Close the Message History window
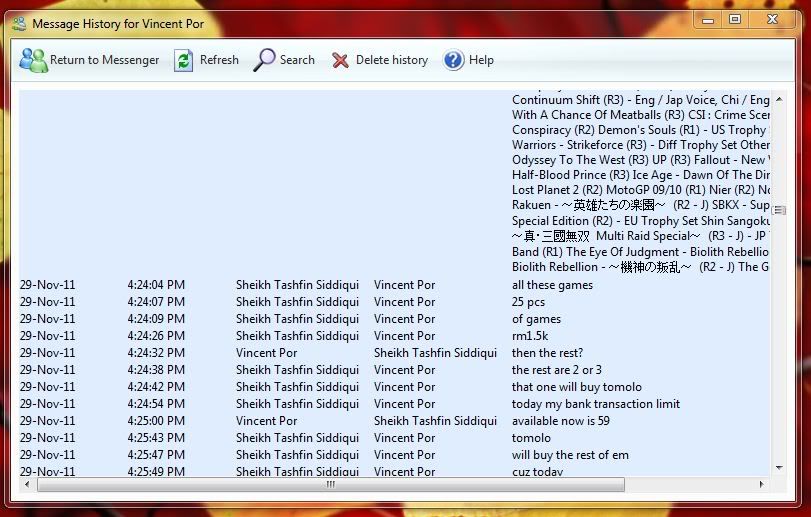 click(x=773, y=19)
